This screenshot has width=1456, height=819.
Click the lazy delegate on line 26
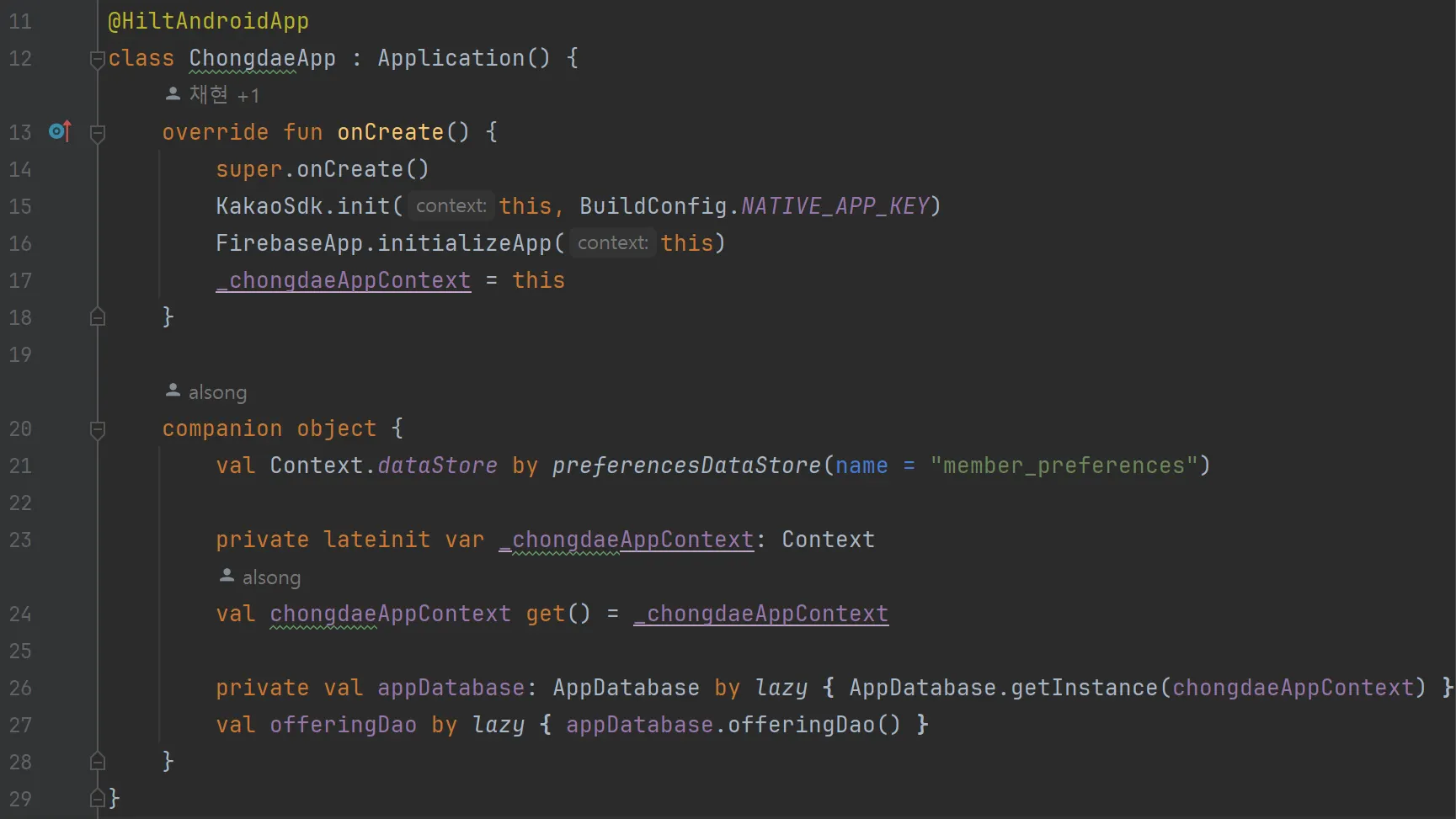coord(781,688)
